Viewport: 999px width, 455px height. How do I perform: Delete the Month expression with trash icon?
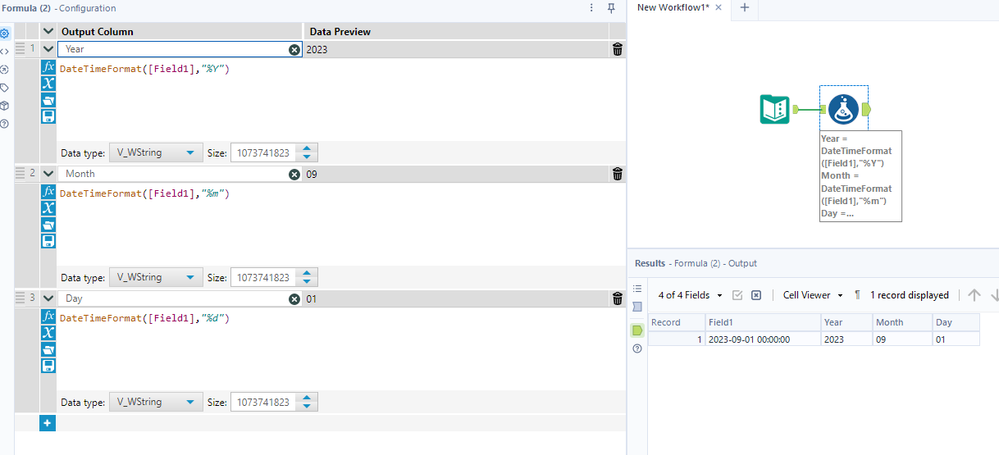click(x=617, y=173)
